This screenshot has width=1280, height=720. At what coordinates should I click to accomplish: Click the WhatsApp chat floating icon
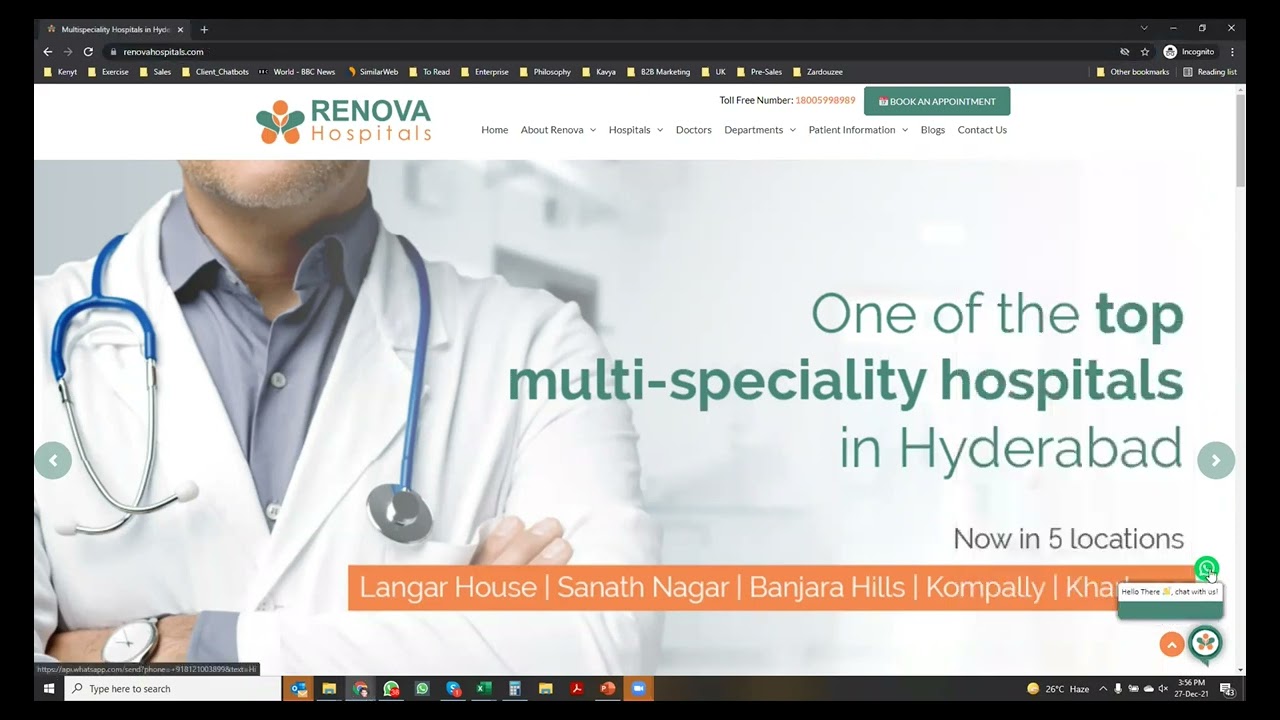tap(1206, 569)
